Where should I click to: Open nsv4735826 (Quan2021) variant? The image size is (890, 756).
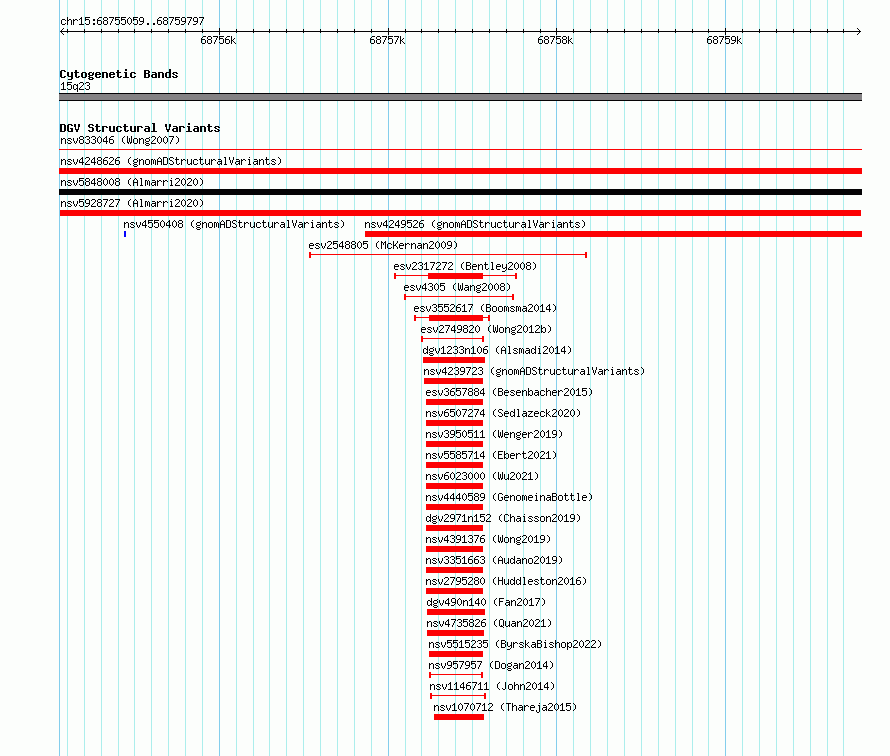[x=489, y=623]
